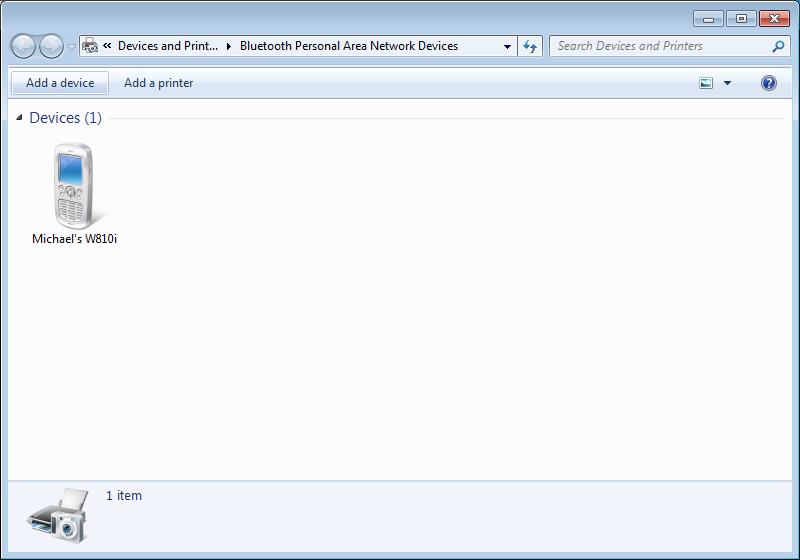This screenshot has height=560, width=800.
Task: Click the search magnifier icon
Action: tap(778, 46)
